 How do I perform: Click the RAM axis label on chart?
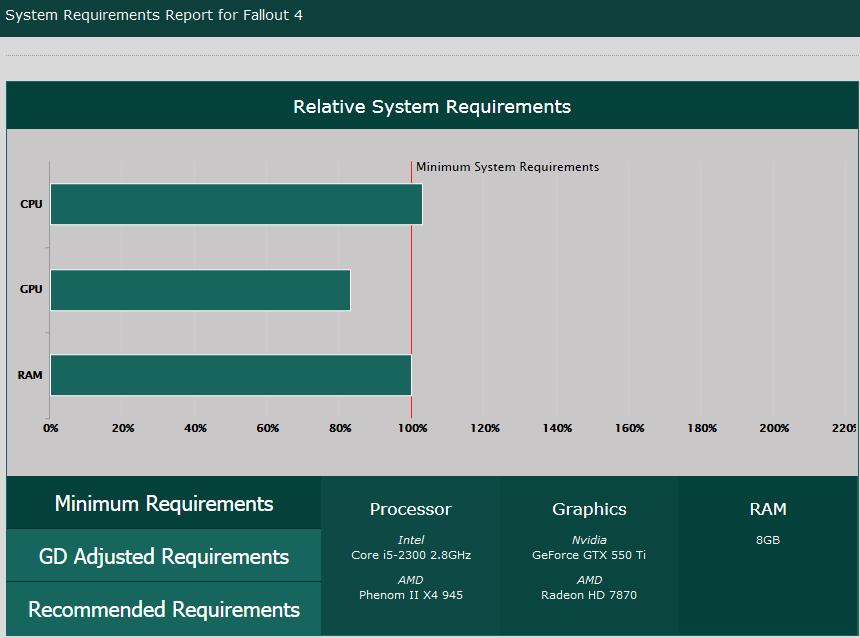(30, 375)
